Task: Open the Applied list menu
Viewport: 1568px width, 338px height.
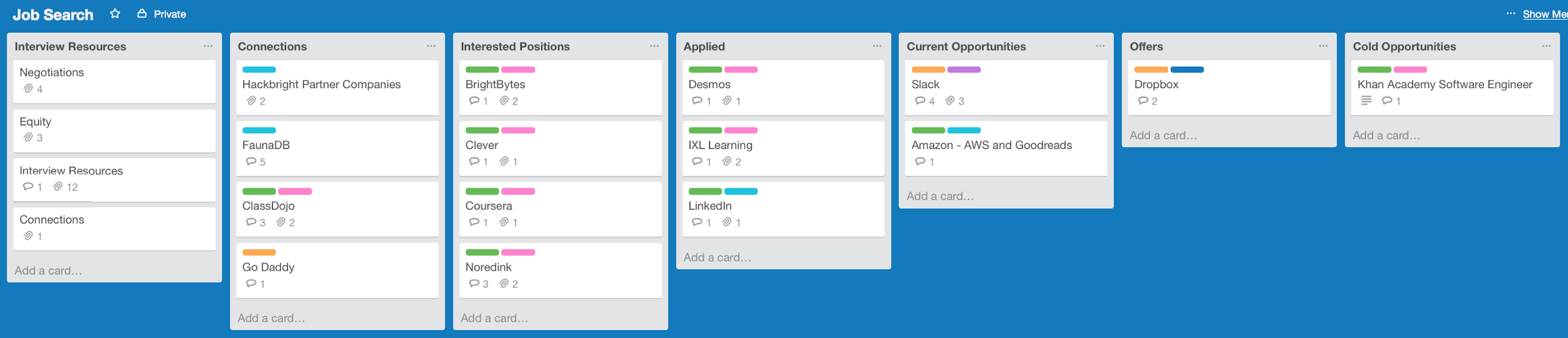Action: point(877,46)
